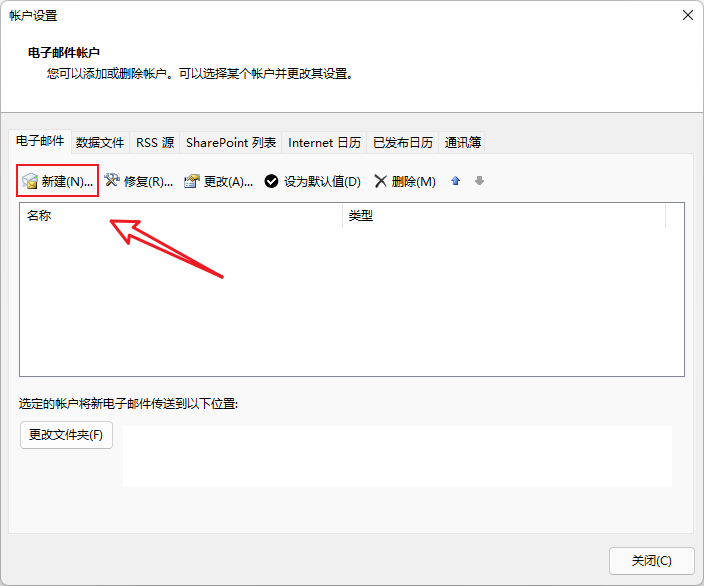Click the 更改文件夹(F) button

click(x=67, y=436)
